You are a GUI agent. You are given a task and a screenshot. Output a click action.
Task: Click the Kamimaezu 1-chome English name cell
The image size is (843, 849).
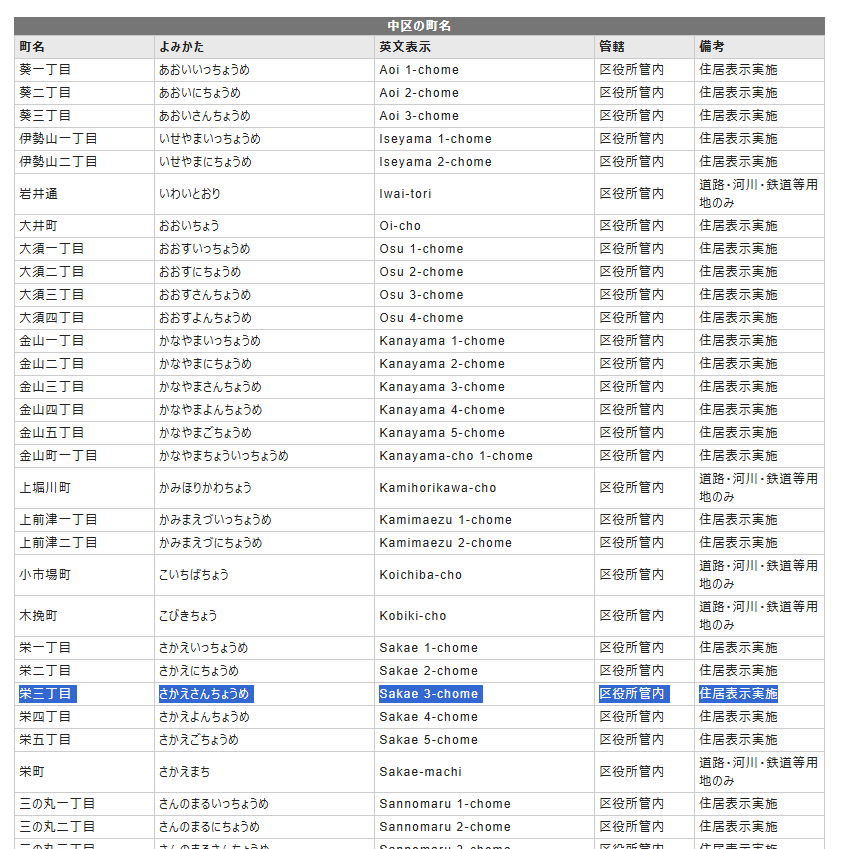[x=445, y=520]
